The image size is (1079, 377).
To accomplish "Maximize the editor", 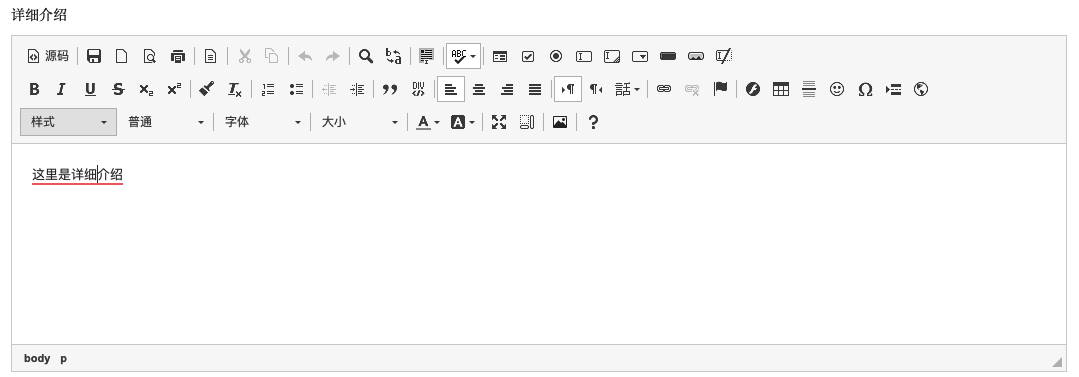I will [x=499, y=122].
